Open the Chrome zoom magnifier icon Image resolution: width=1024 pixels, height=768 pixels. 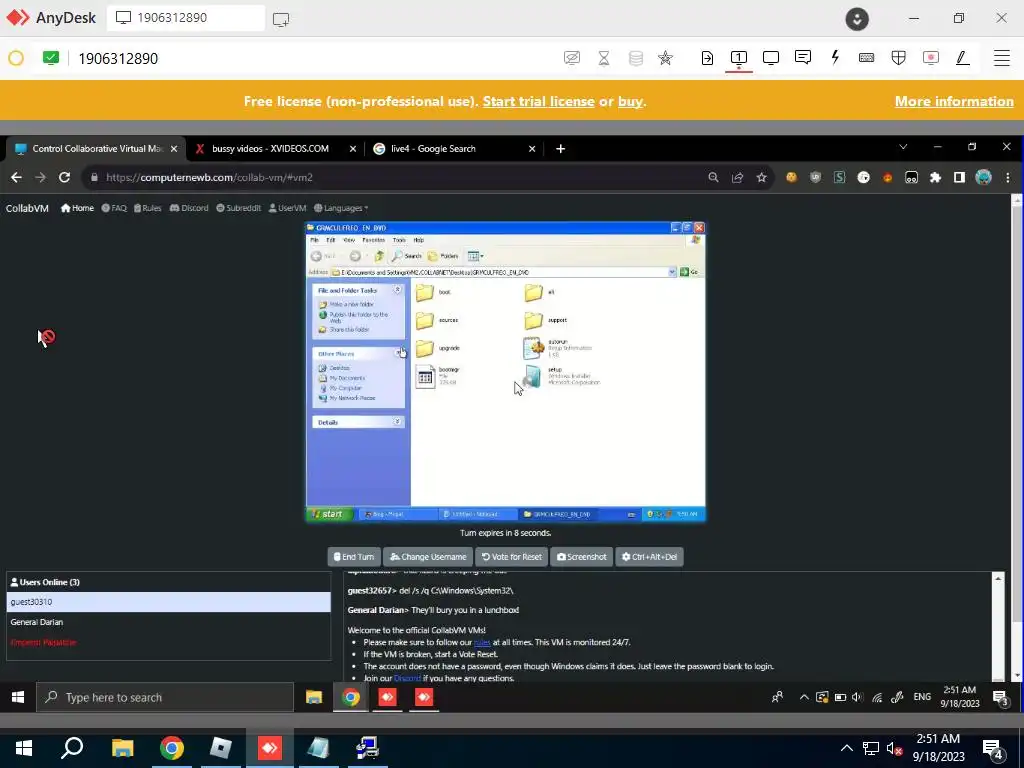pos(713,177)
